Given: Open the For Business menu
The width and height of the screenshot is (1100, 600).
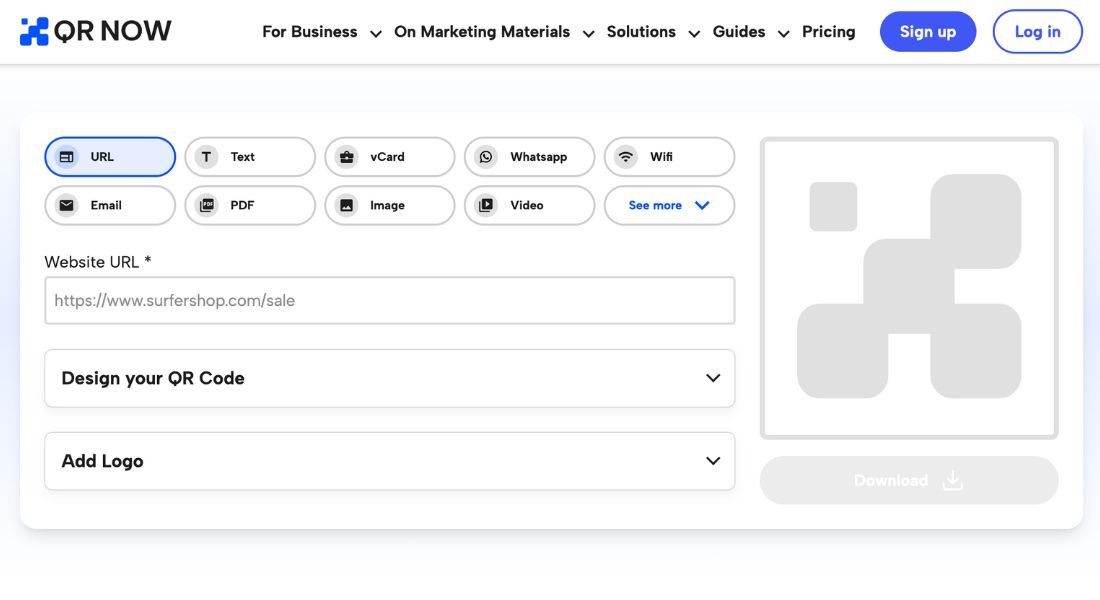Looking at the screenshot, I should pyautogui.click(x=309, y=32).
